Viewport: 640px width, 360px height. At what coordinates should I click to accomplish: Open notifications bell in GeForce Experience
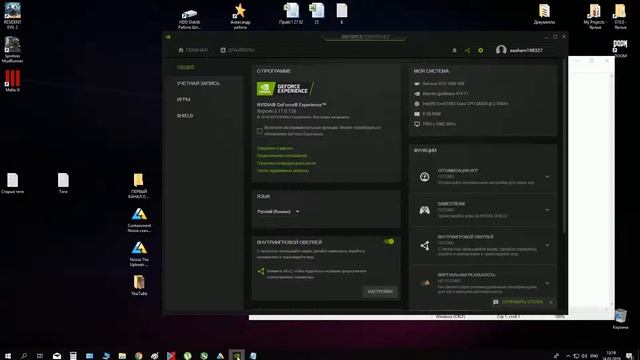(454, 50)
